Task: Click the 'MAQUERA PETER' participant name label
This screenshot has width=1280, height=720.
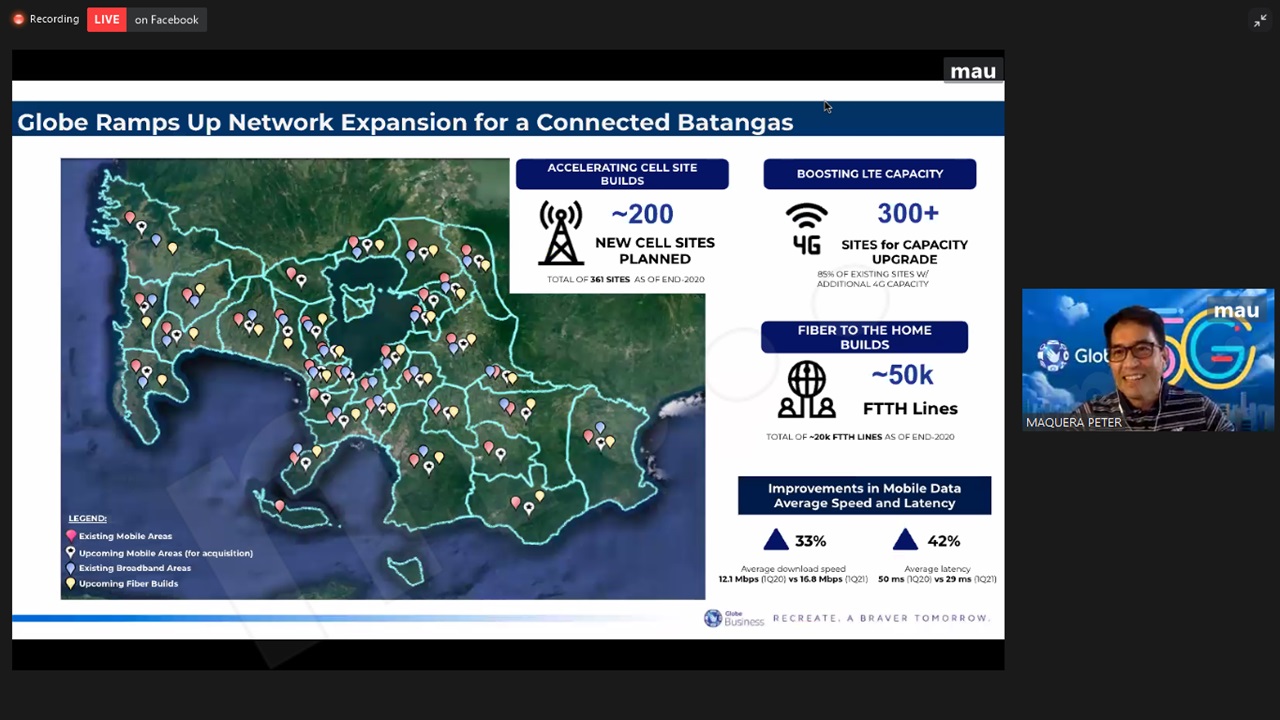Action: (1073, 423)
